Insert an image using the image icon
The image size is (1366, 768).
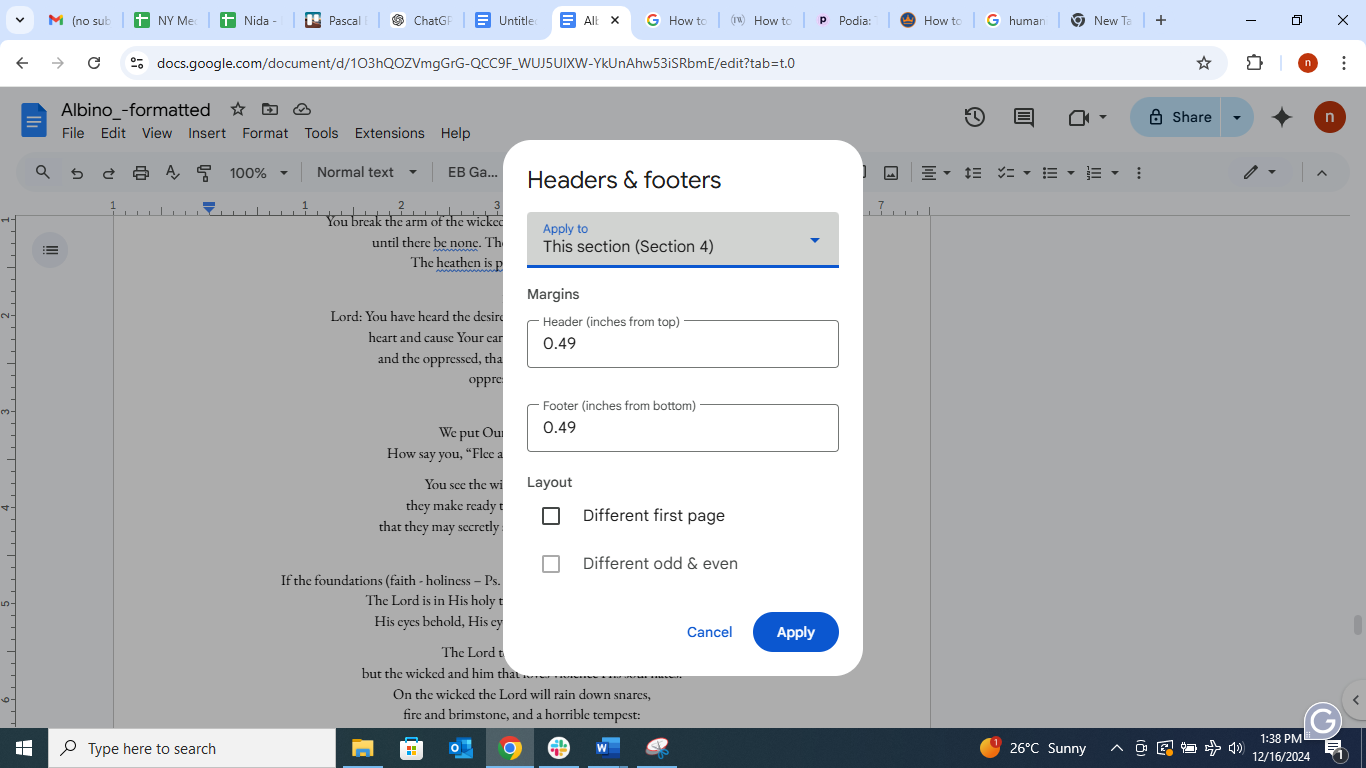point(890,172)
